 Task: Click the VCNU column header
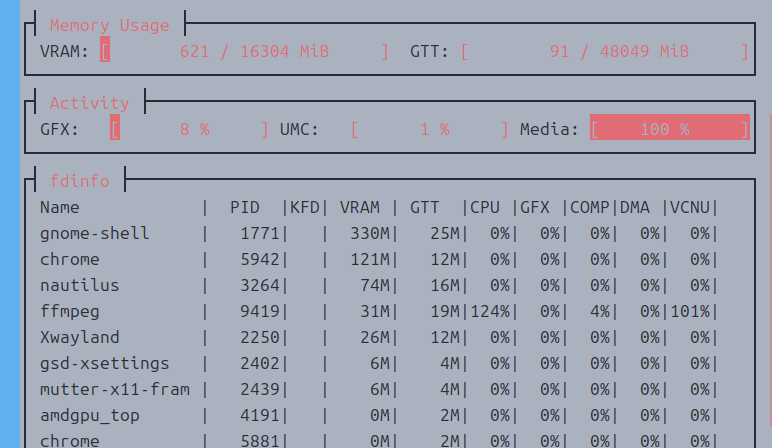[689, 207]
